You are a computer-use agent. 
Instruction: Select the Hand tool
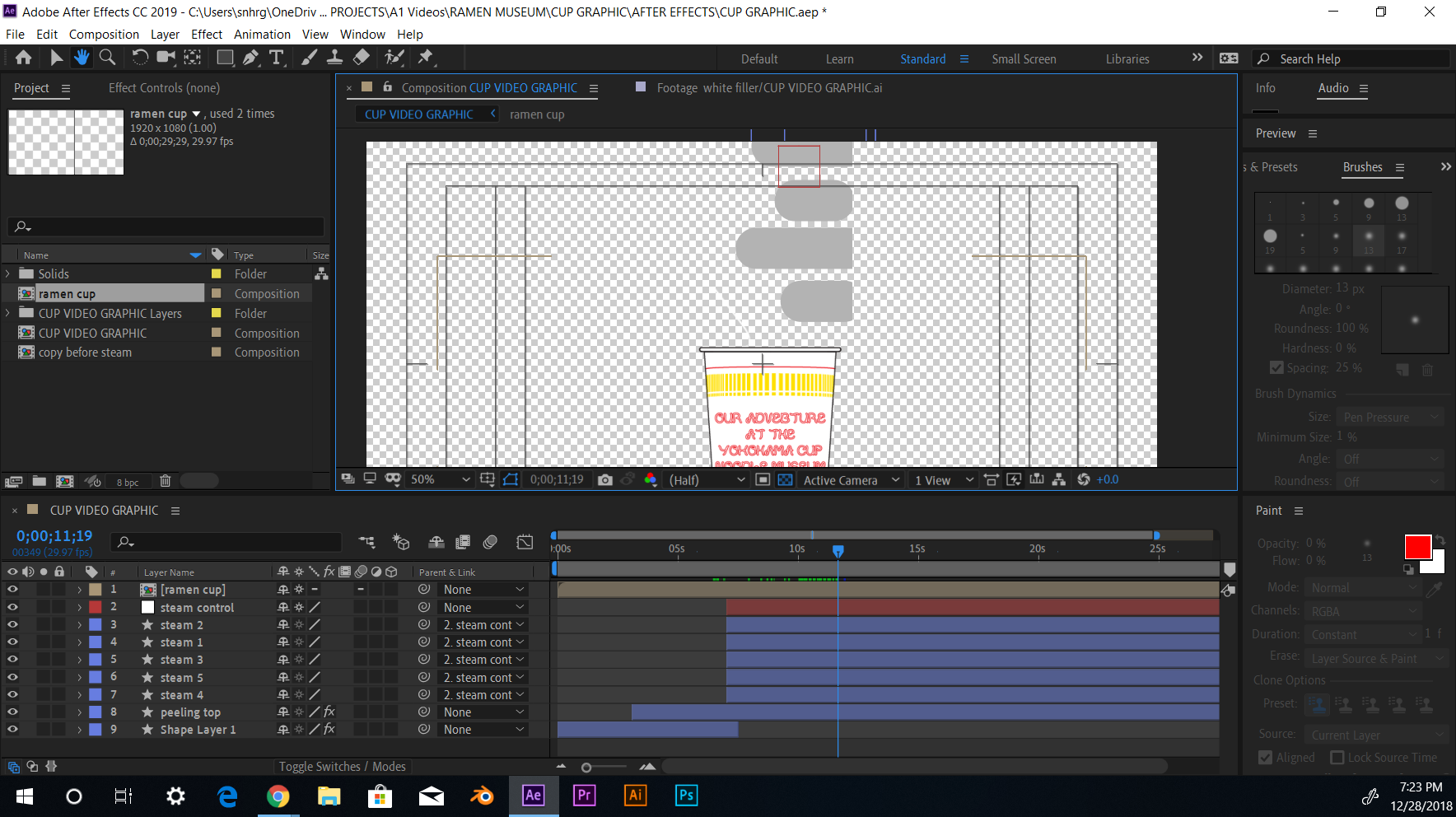coord(81,58)
